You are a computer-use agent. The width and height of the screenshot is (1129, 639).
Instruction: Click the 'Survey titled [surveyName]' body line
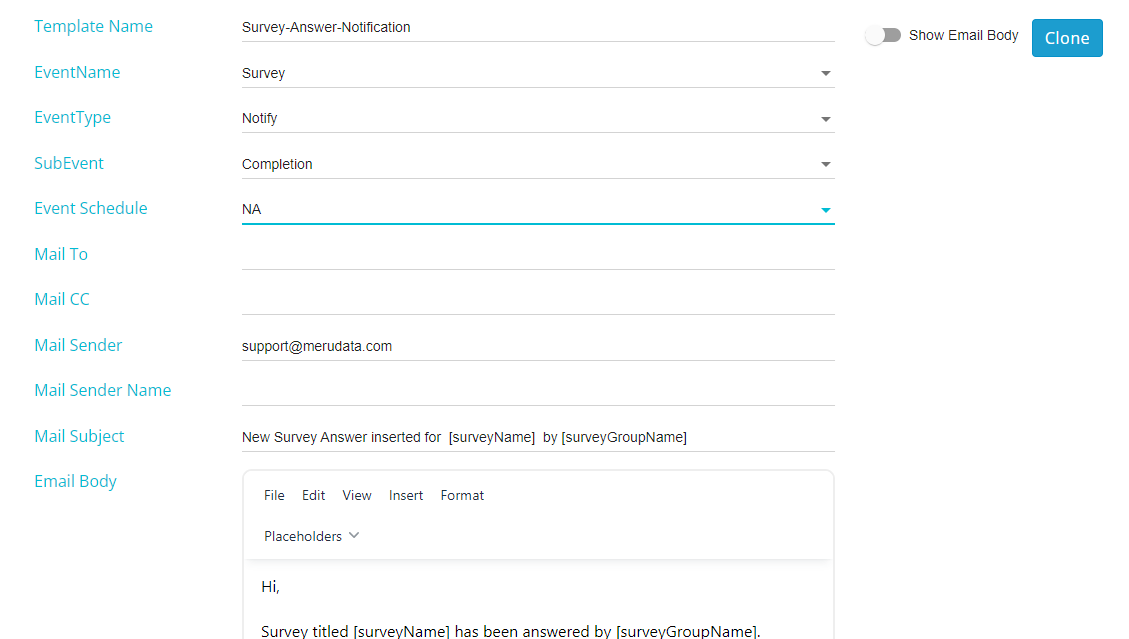pos(510,631)
